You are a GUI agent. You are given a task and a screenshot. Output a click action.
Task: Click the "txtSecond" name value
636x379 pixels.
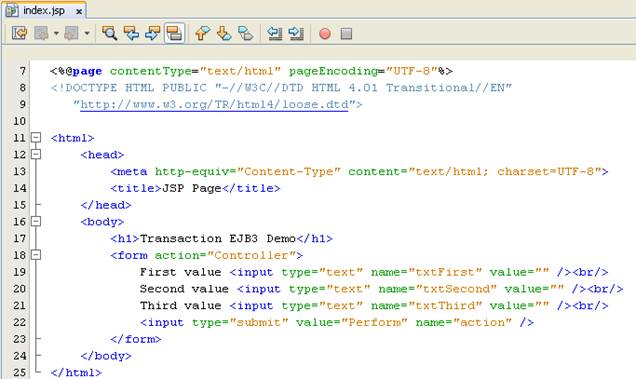tap(456, 289)
